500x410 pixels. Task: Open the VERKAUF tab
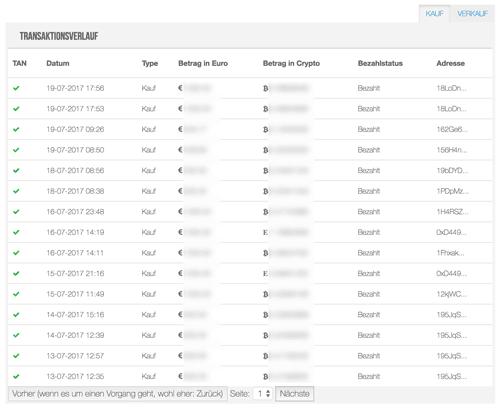click(x=472, y=14)
